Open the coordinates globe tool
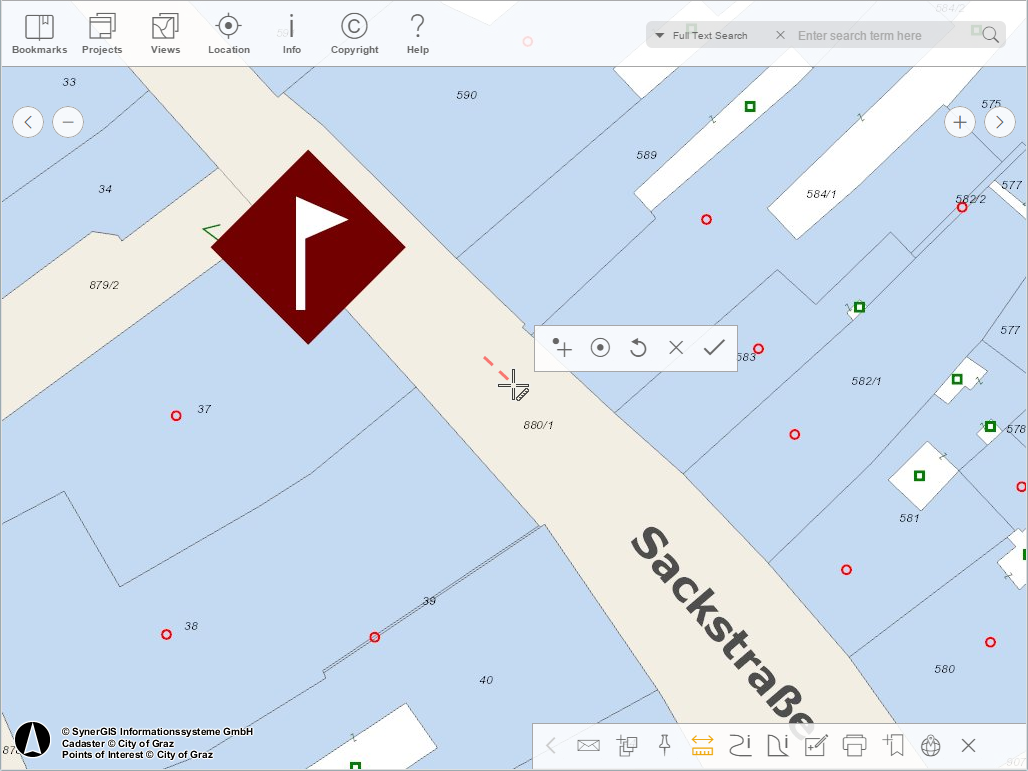This screenshot has width=1028, height=771. click(931, 745)
